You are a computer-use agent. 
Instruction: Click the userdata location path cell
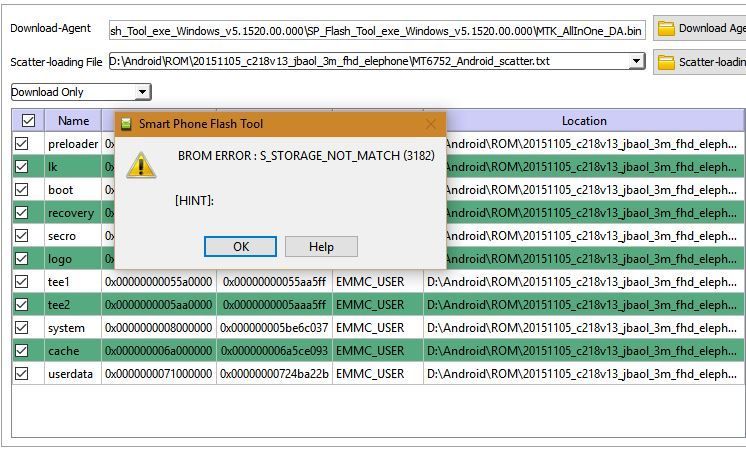[584, 373]
